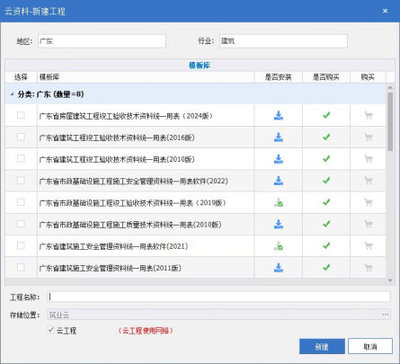Click purchased checkmark in 安全管理(2022) row
This screenshot has height=364, width=400.
tap(326, 180)
